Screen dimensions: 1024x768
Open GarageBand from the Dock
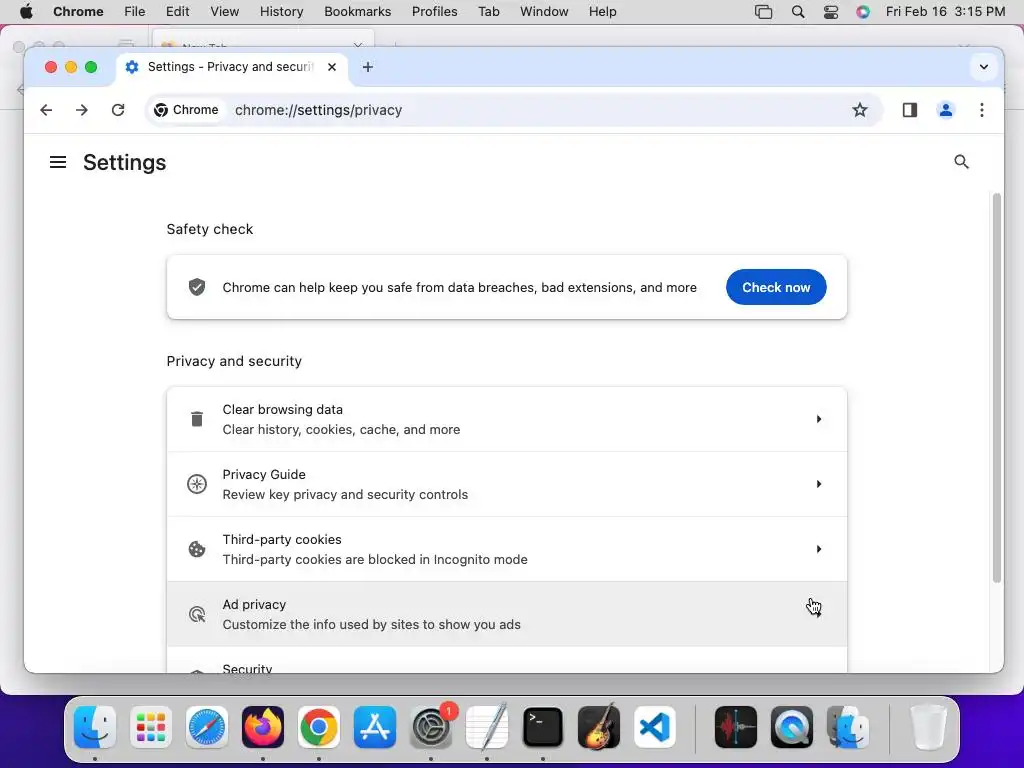tap(599, 727)
